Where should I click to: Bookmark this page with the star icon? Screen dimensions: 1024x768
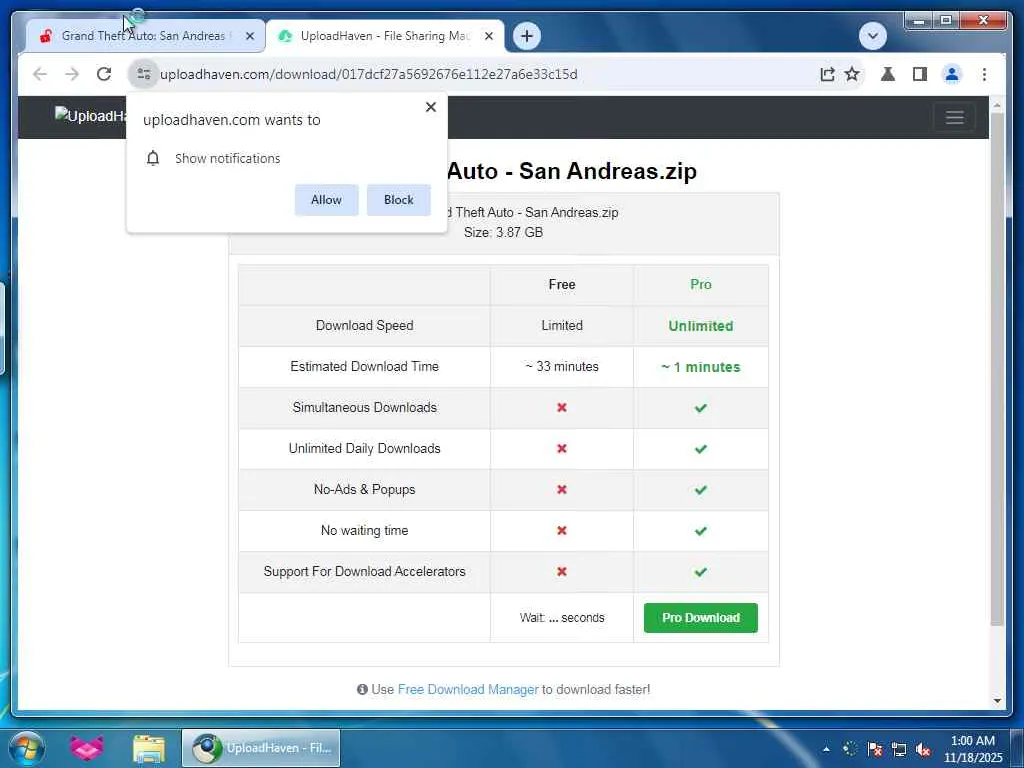[x=852, y=74]
